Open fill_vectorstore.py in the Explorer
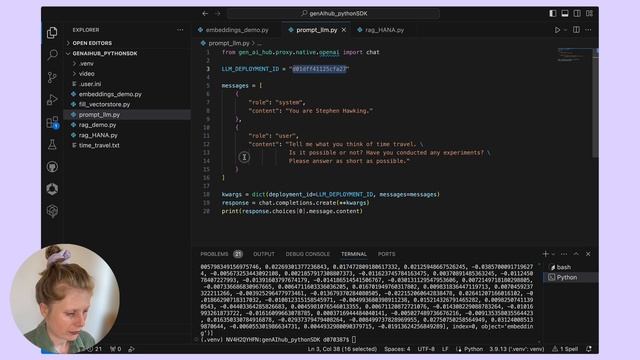This screenshot has width=640, height=360. pos(104,104)
